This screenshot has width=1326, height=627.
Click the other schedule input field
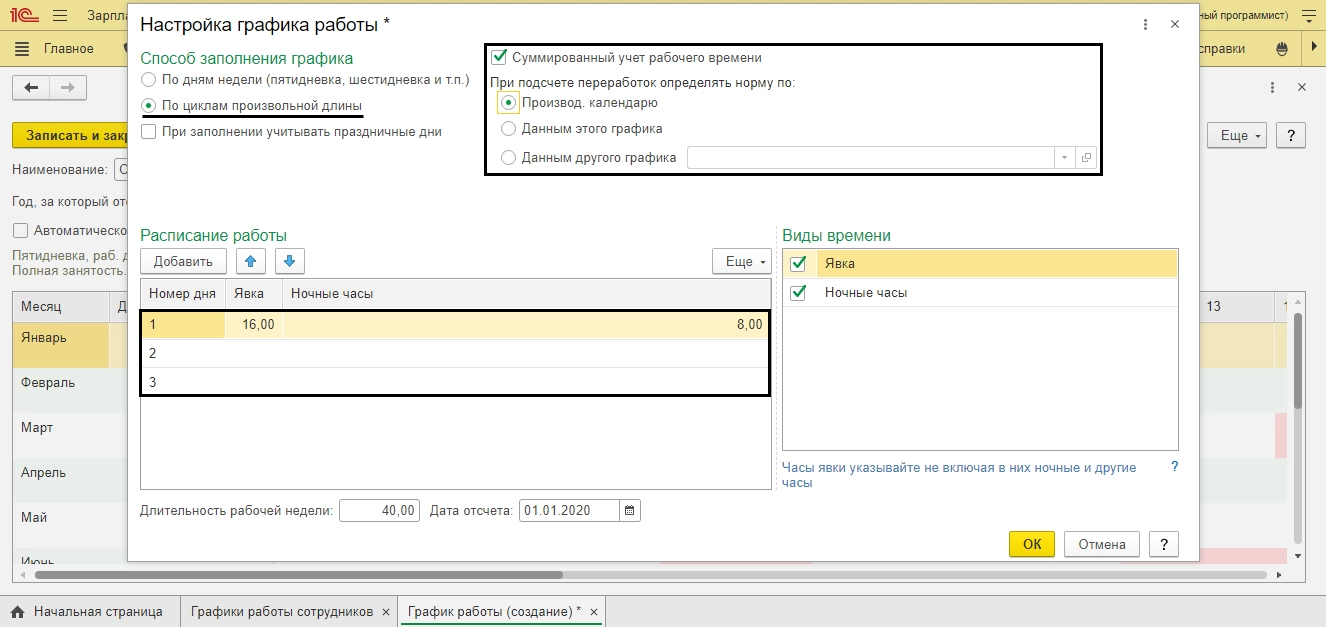871,158
